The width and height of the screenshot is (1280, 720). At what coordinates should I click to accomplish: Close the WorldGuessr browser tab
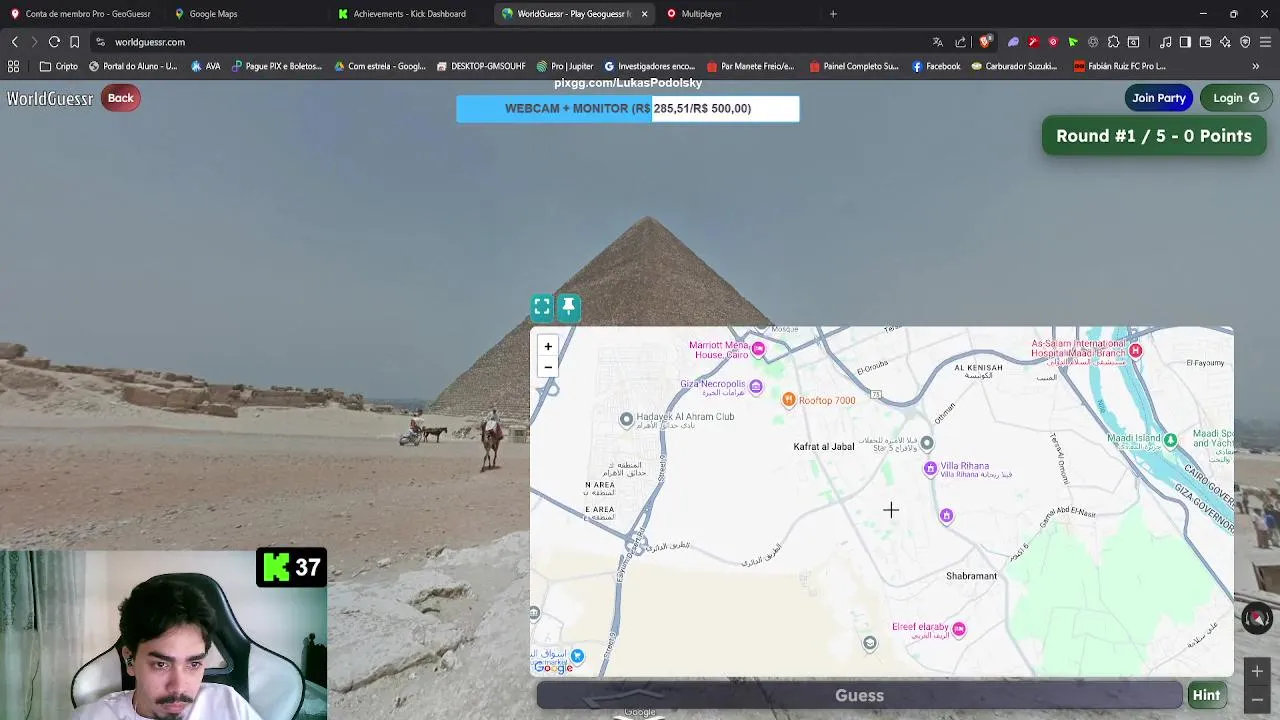coord(644,14)
